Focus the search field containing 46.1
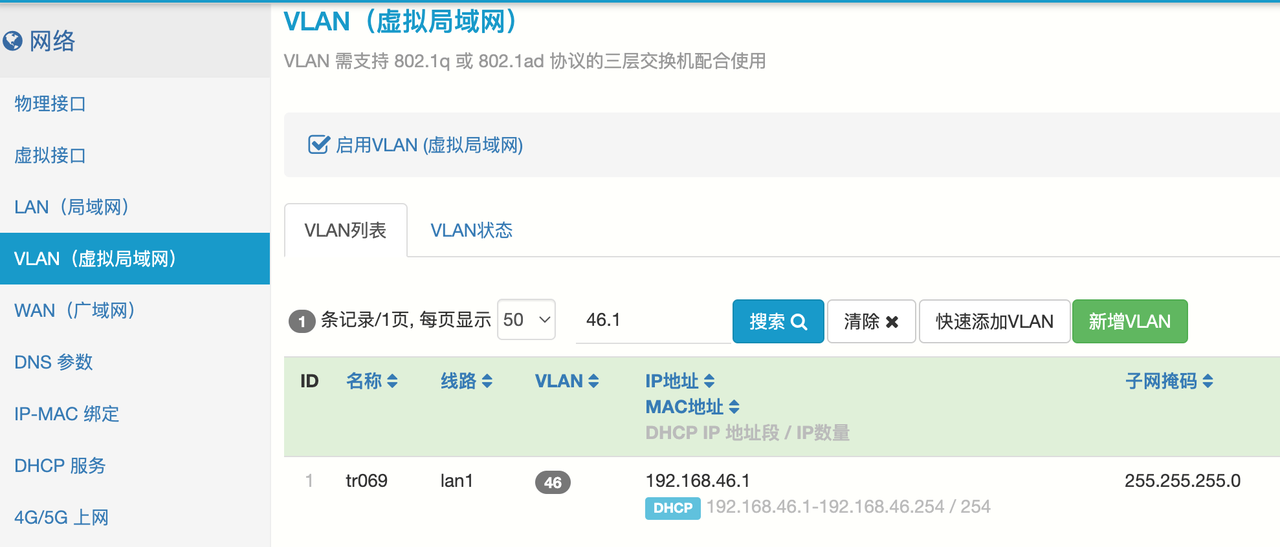The image size is (1280, 547). 652,321
